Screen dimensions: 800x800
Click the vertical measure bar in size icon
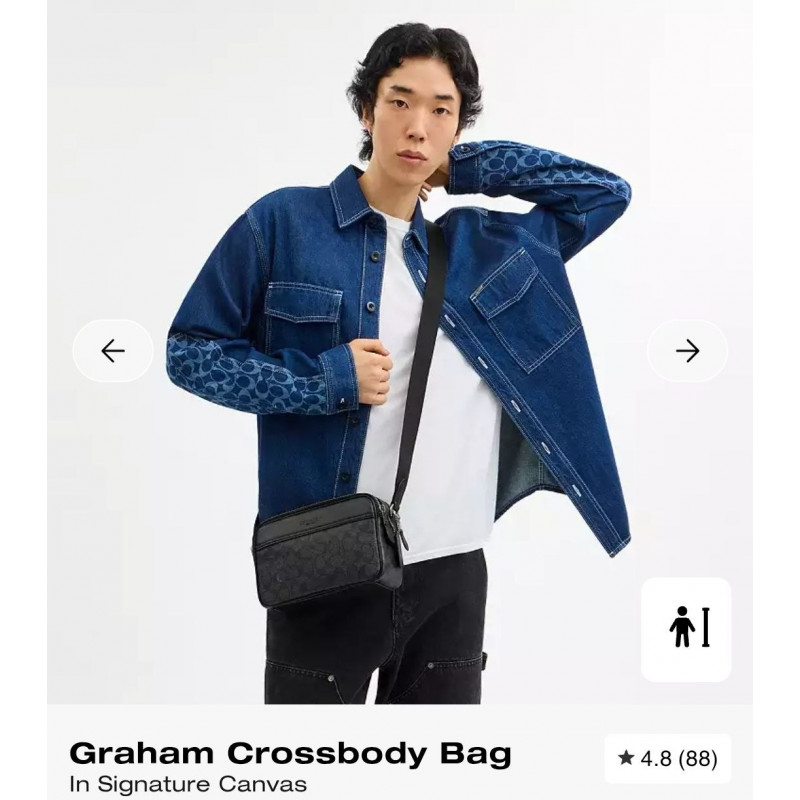tap(706, 627)
